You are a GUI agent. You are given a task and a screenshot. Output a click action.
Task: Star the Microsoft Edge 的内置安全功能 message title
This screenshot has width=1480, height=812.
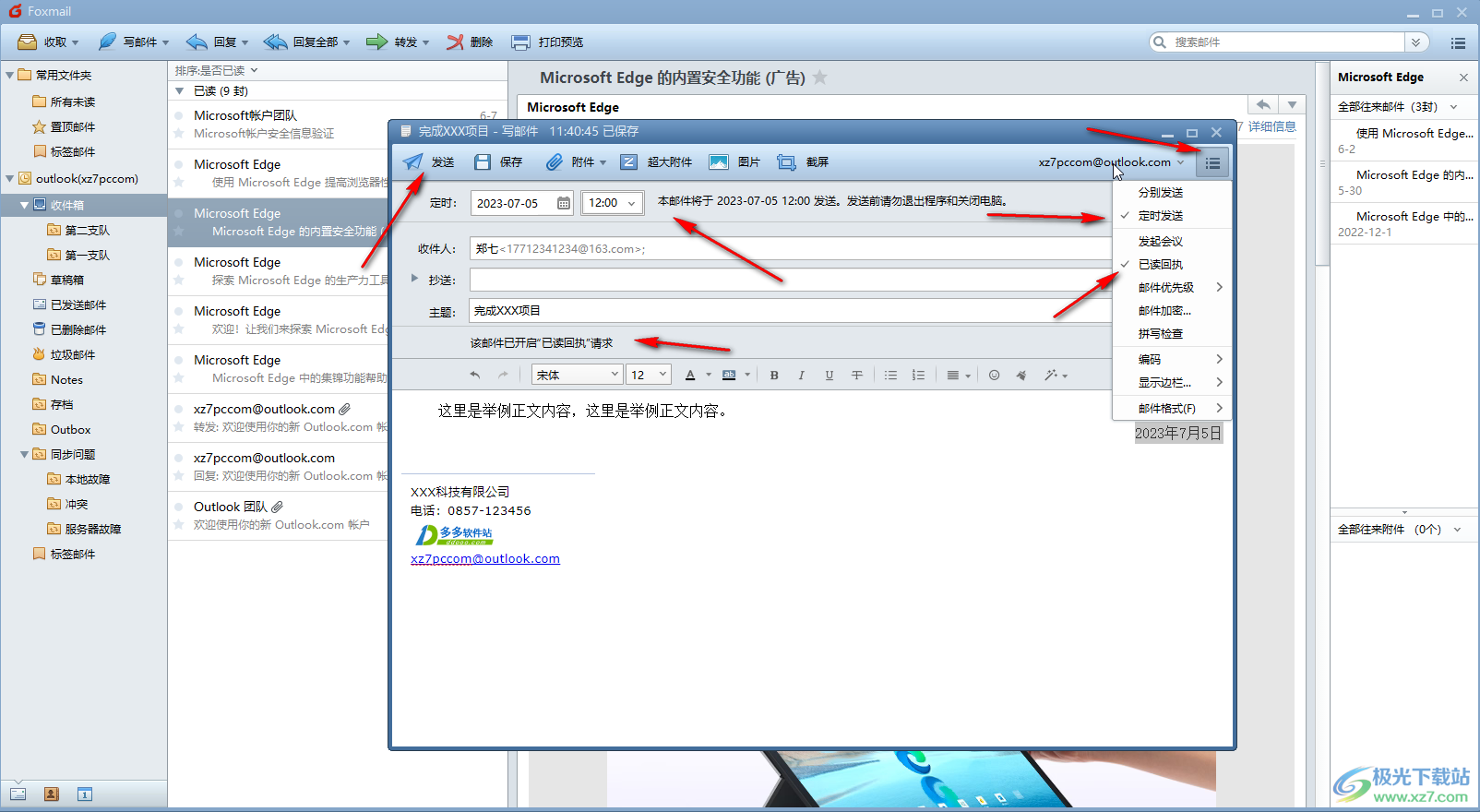pos(819,78)
